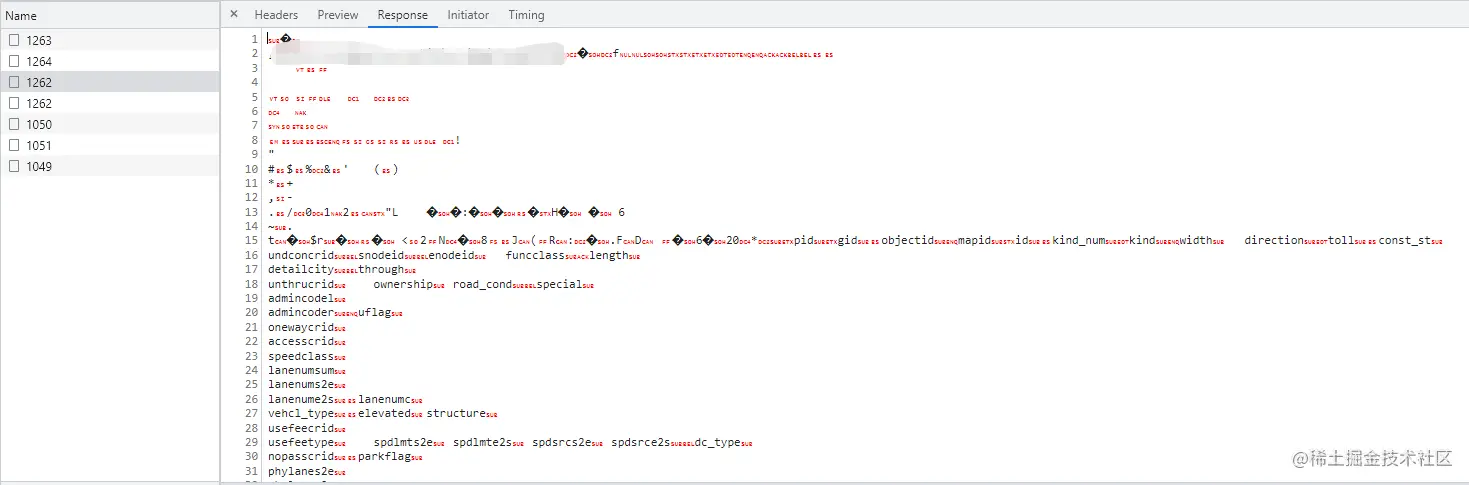Click 'lanenumsum' on response line 24
The width and height of the screenshot is (1469, 485).
[x=301, y=370]
